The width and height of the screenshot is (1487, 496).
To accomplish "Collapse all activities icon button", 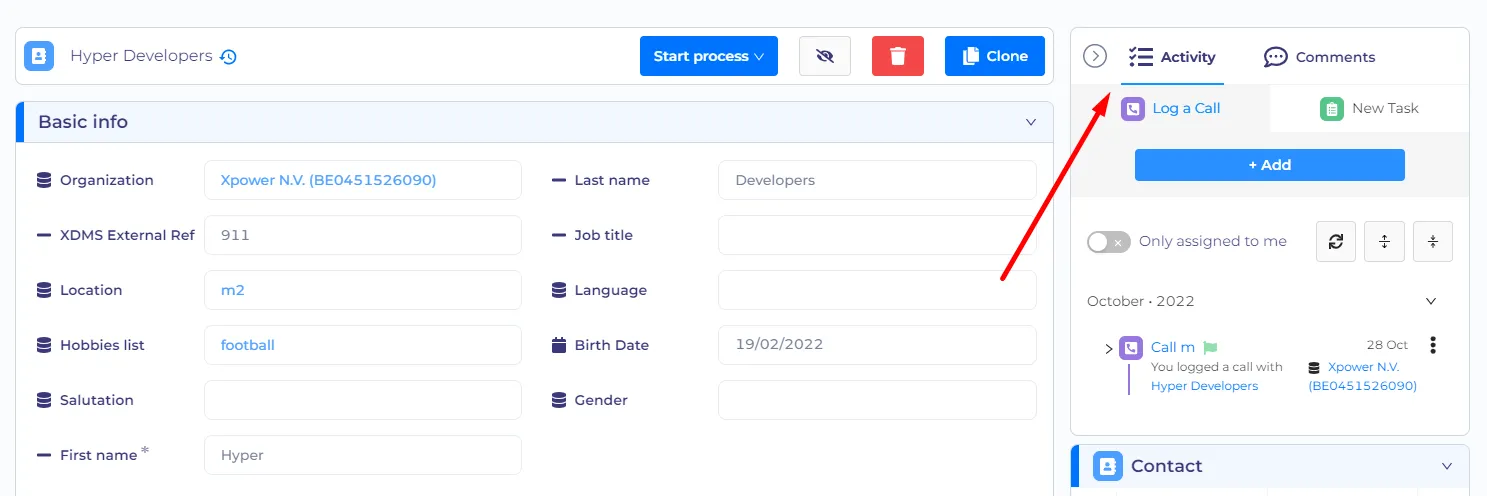I will [x=1433, y=241].
